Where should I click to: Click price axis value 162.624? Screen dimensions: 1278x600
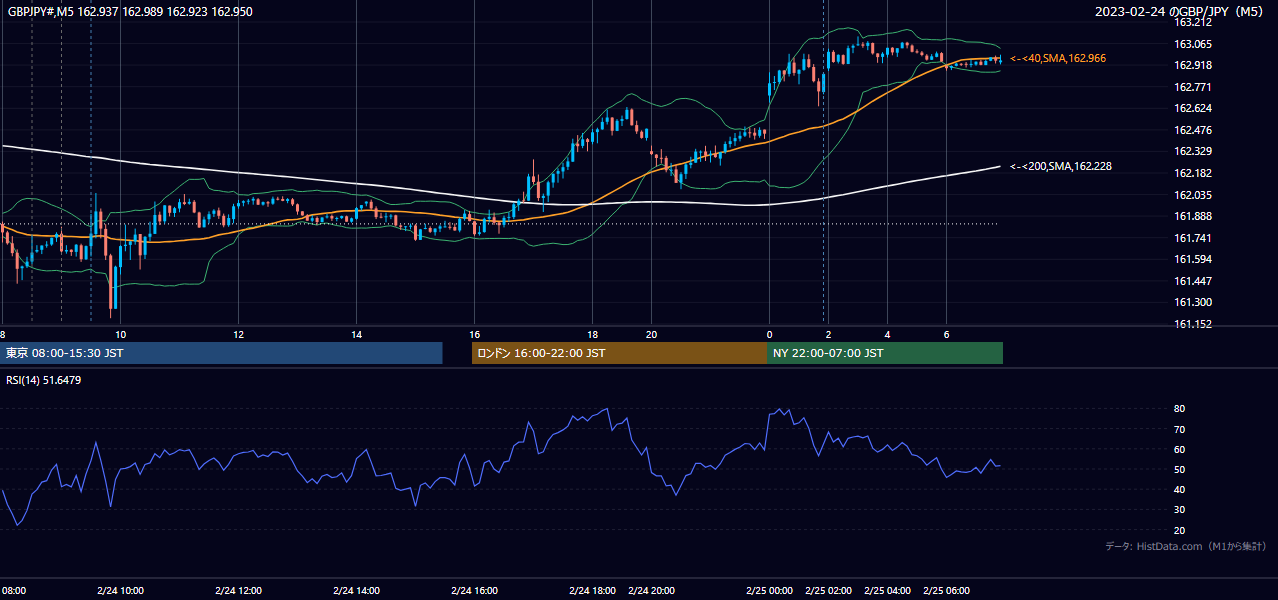tap(1193, 109)
